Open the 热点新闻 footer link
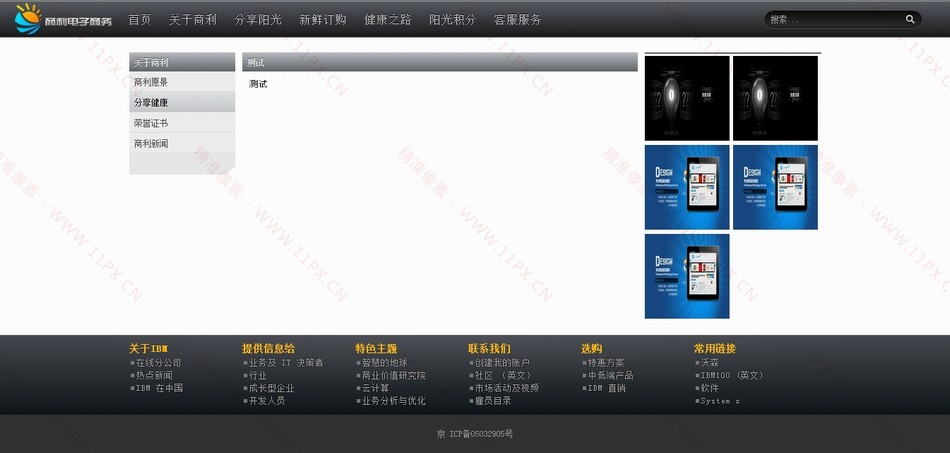950x453 pixels. coord(154,375)
